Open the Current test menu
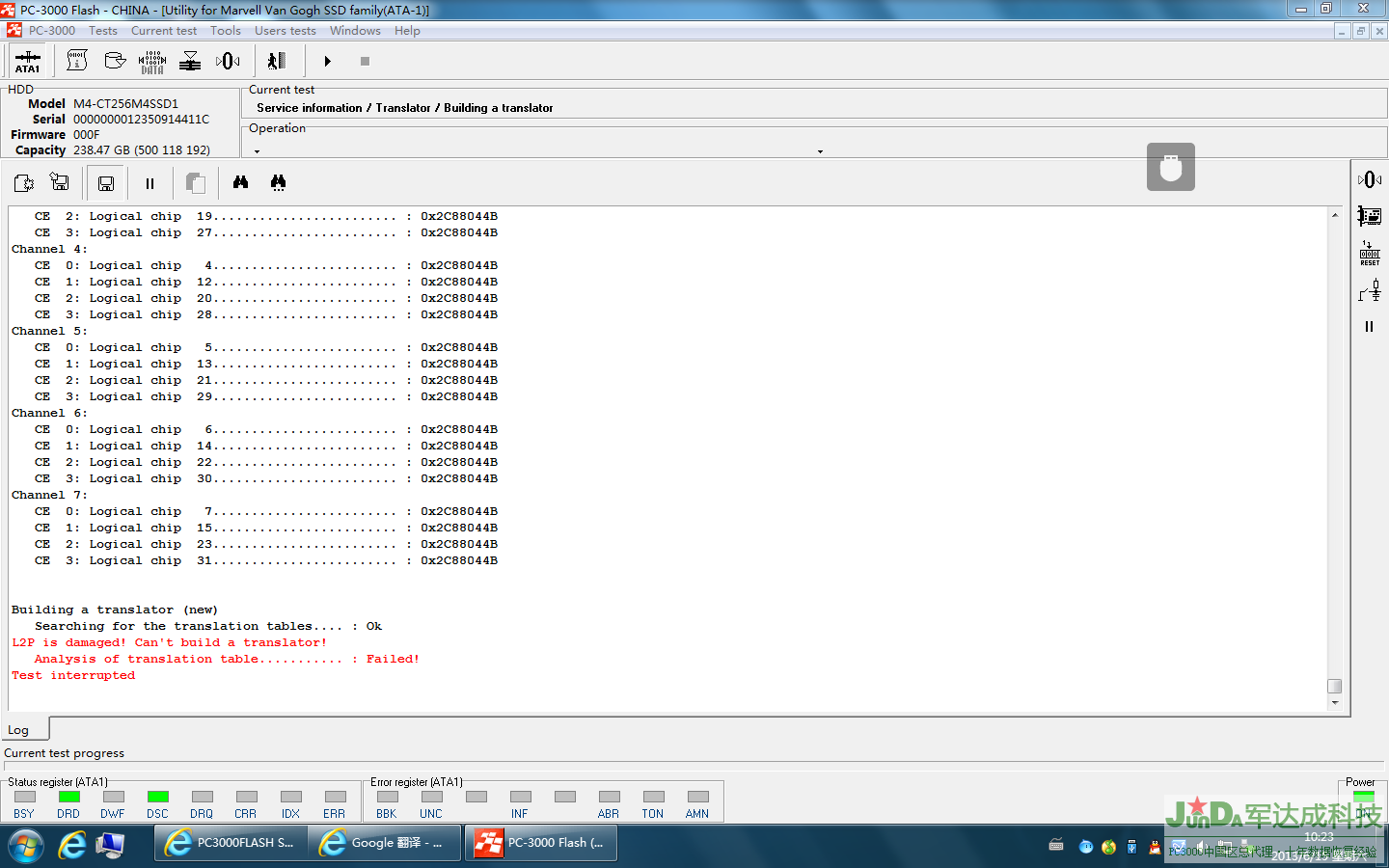 point(164,31)
